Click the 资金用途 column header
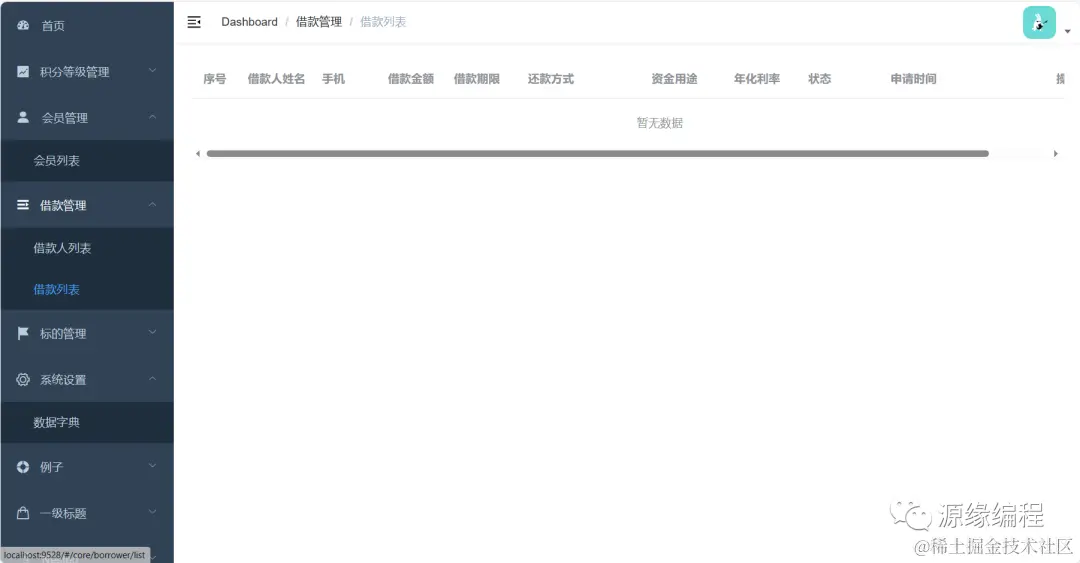 (x=674, y=79)
